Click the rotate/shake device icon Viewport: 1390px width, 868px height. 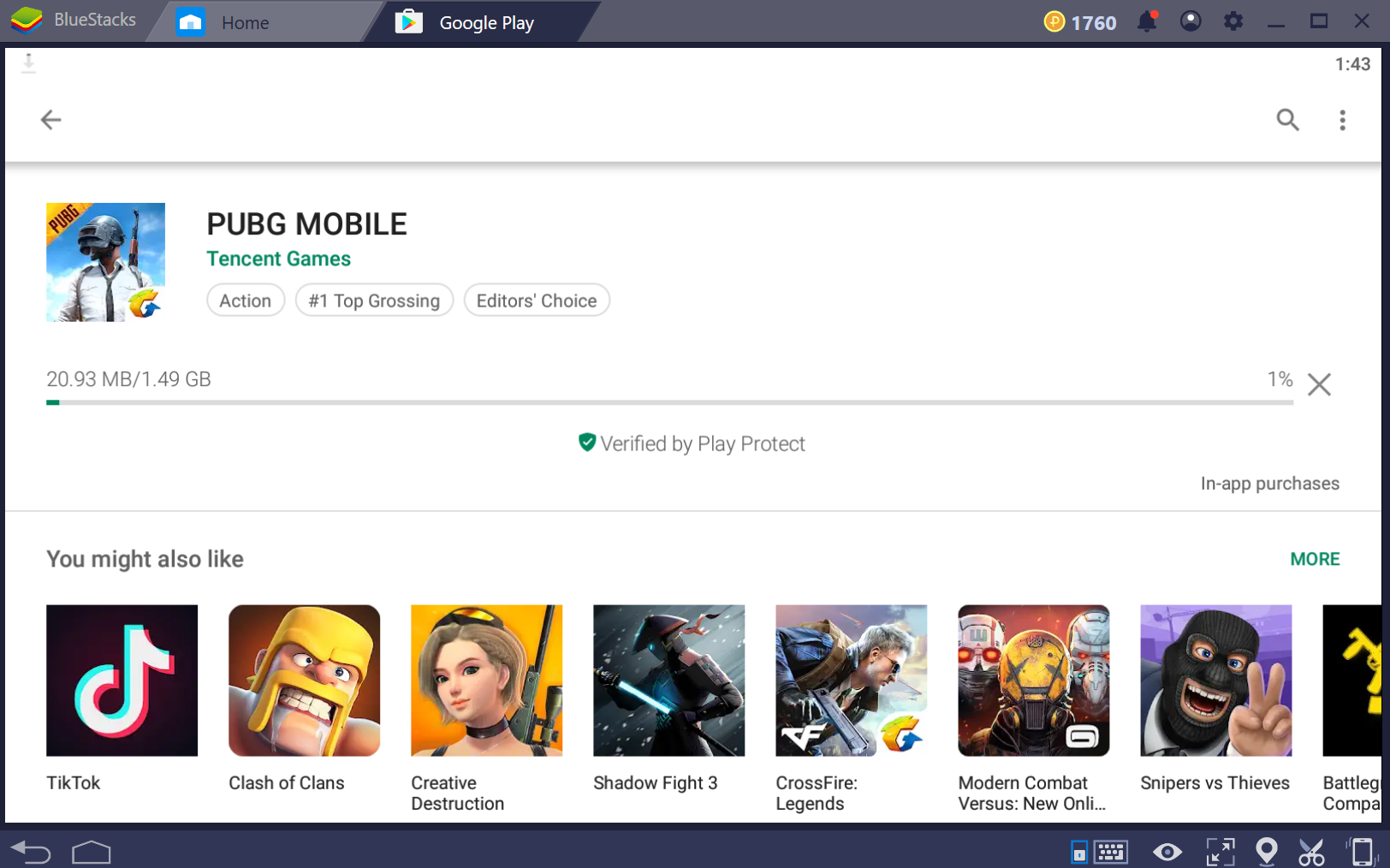[1361, 852]
